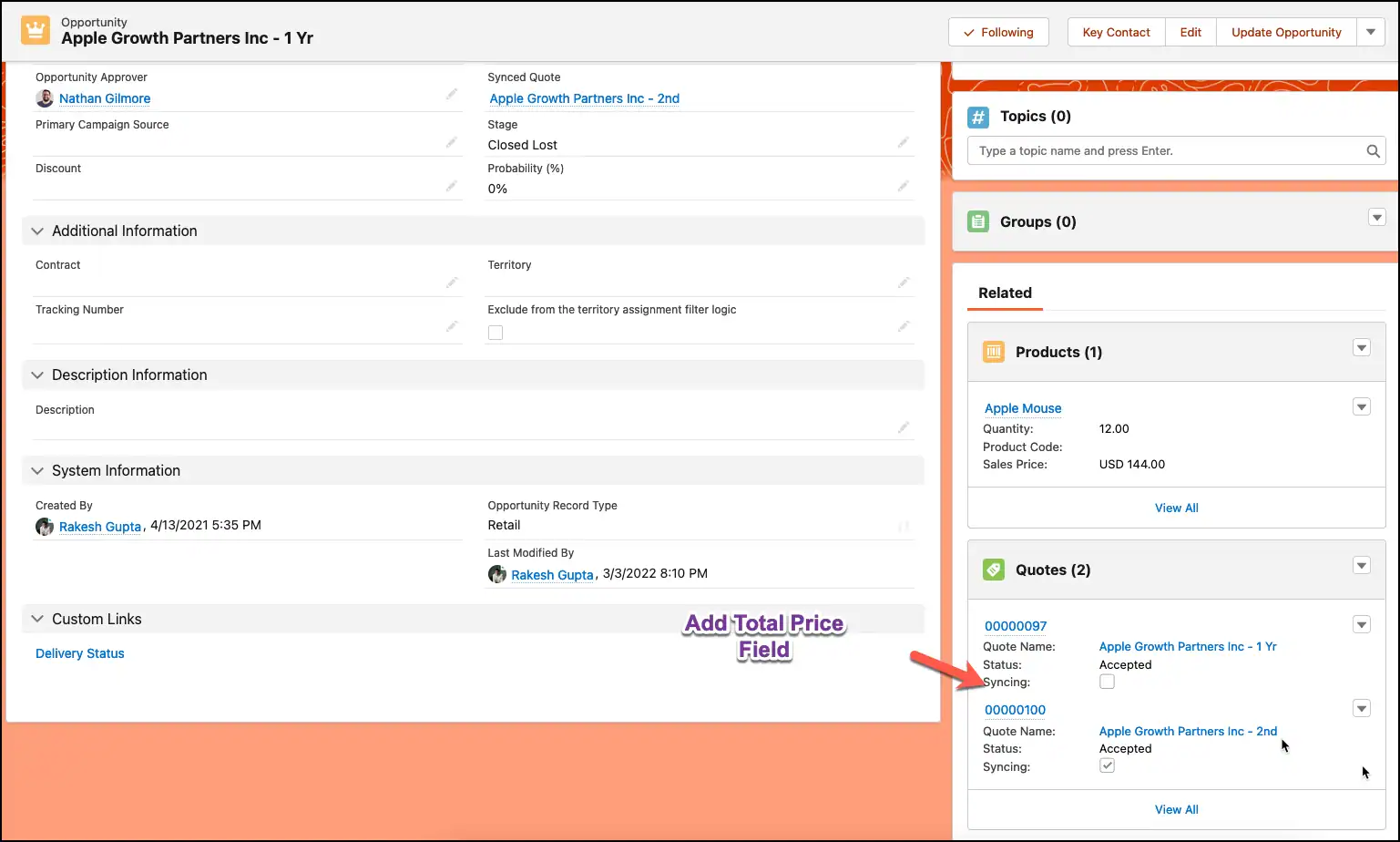Click the Opportunity crown icon in header
This screenshot has height=842, width=1400.
coord(36,31)
